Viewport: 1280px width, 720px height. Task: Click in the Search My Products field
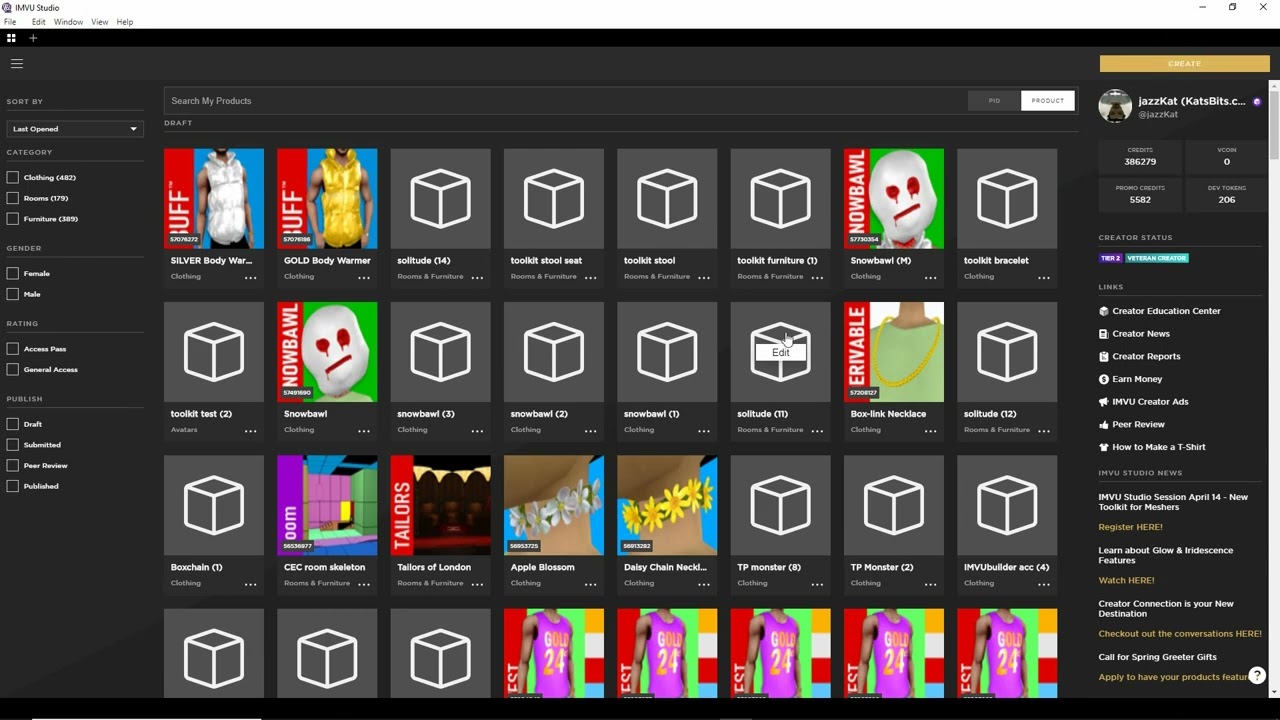coord(565,101)
